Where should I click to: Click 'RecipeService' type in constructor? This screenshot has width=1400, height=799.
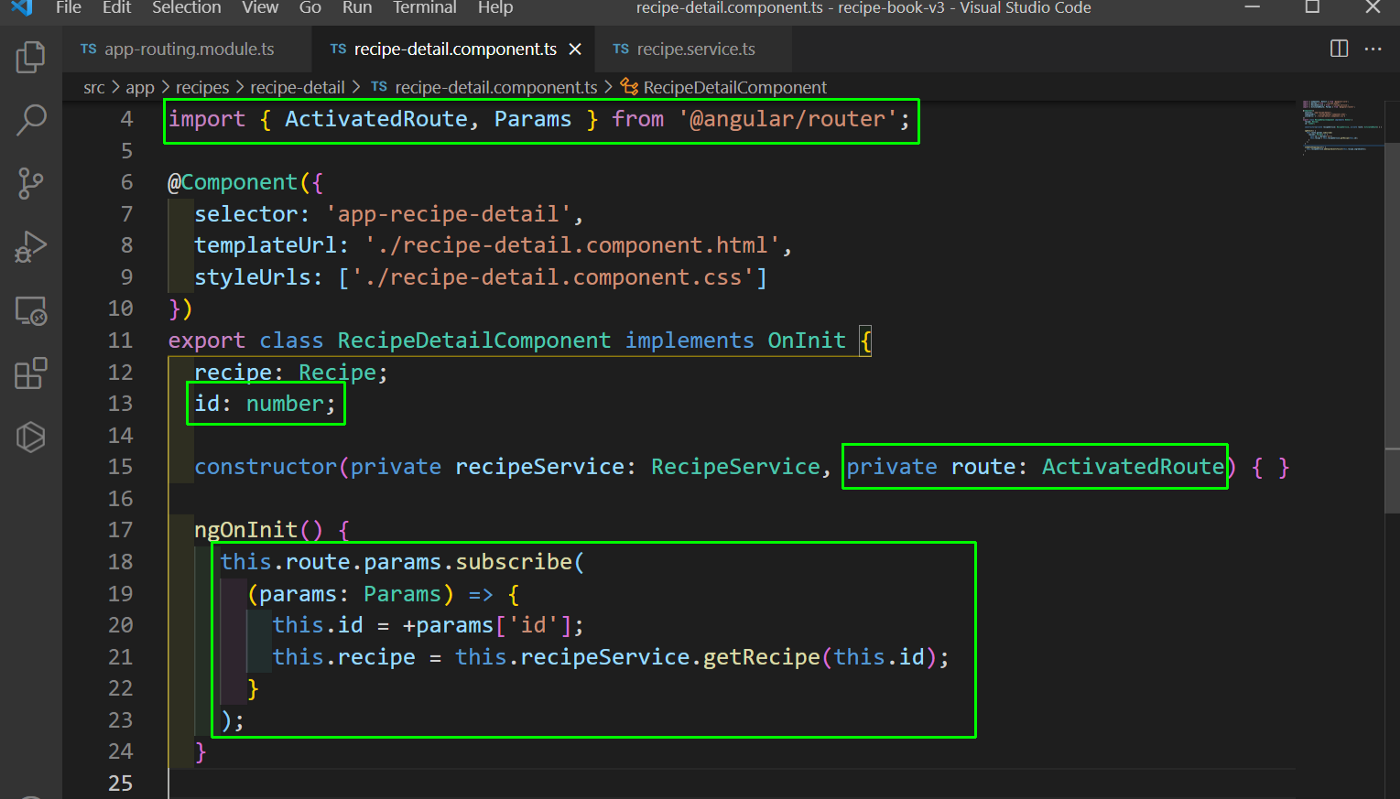736,467
